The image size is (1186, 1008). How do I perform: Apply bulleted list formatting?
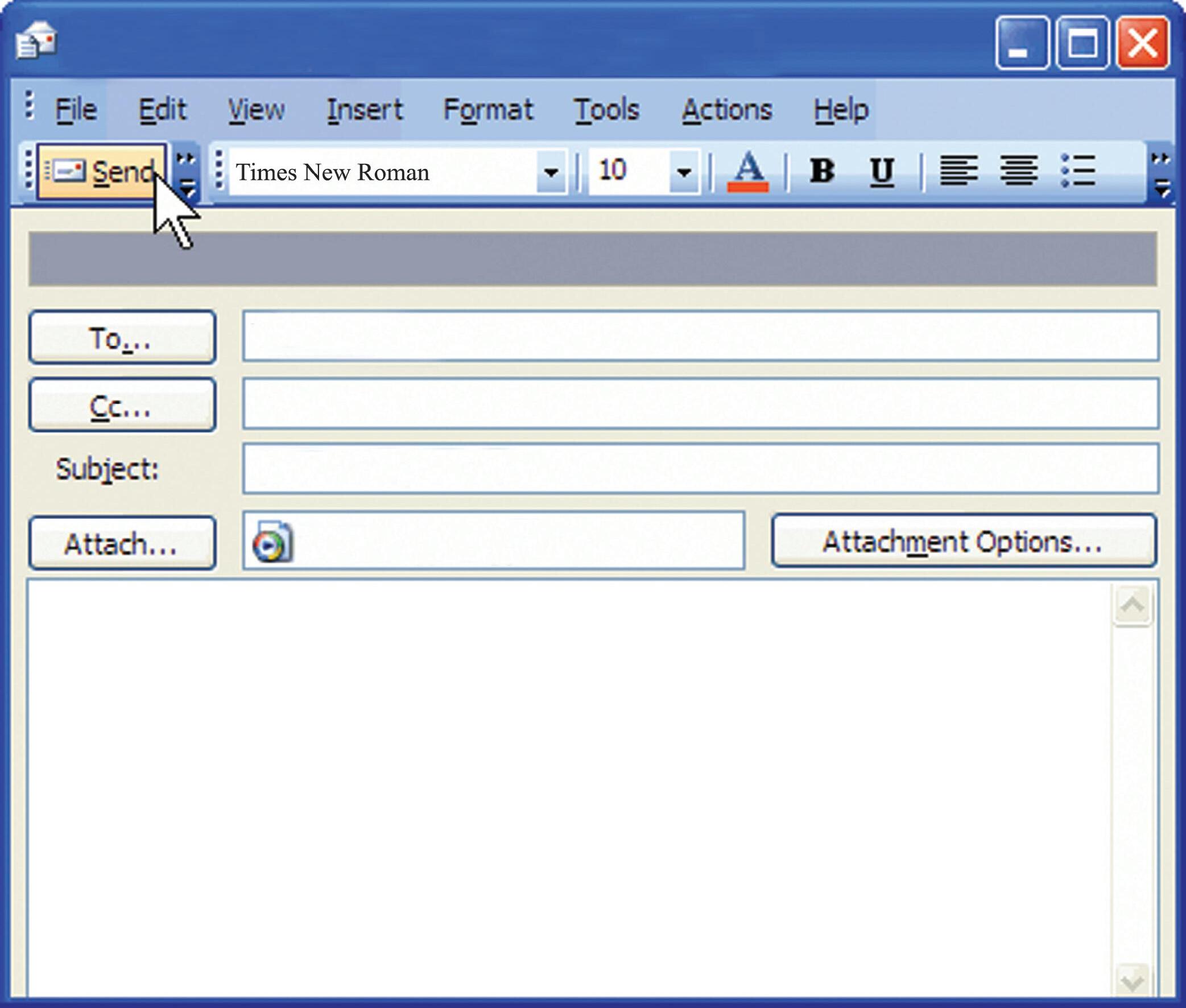tap(1078, 170)
